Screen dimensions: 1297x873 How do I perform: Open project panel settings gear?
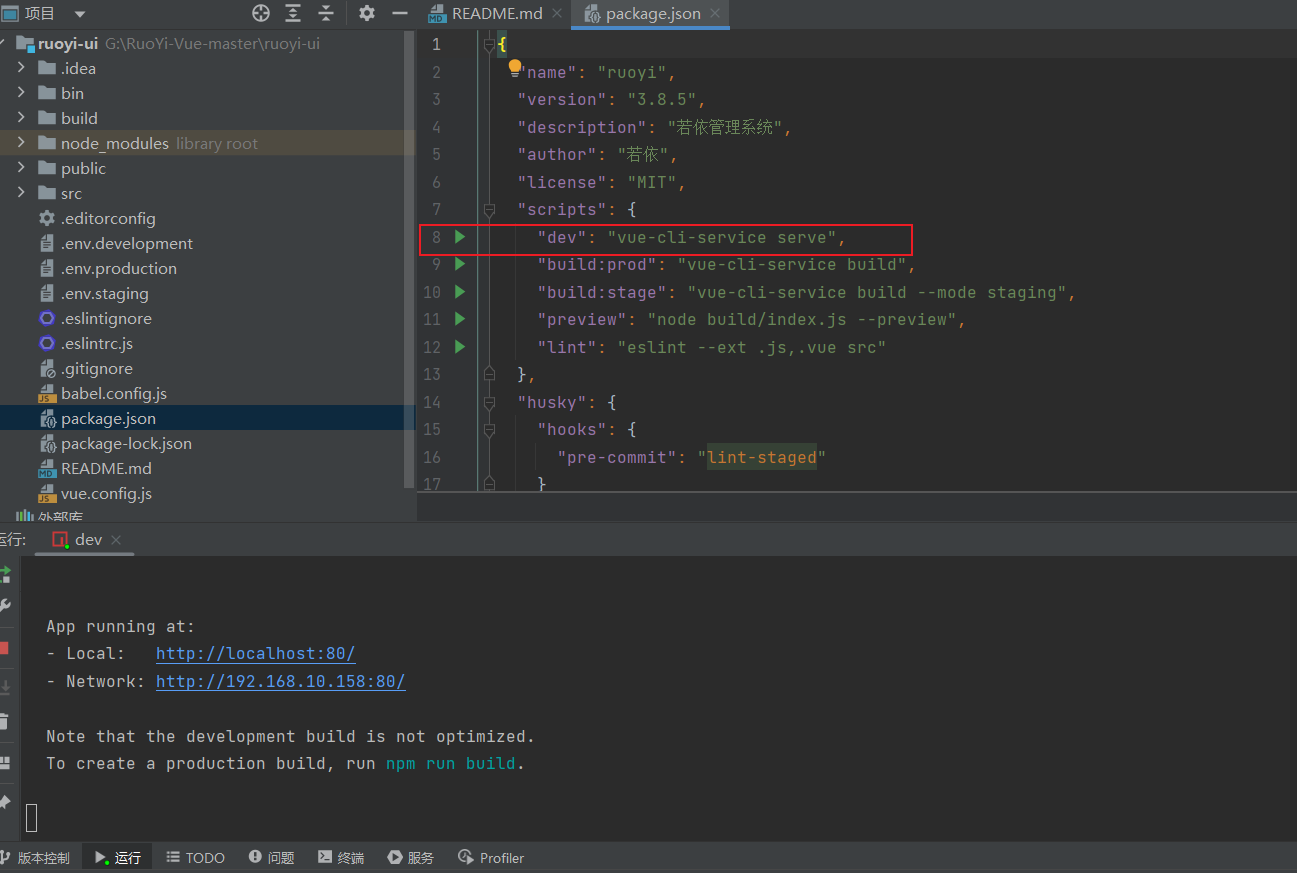[x=367, y=13]
